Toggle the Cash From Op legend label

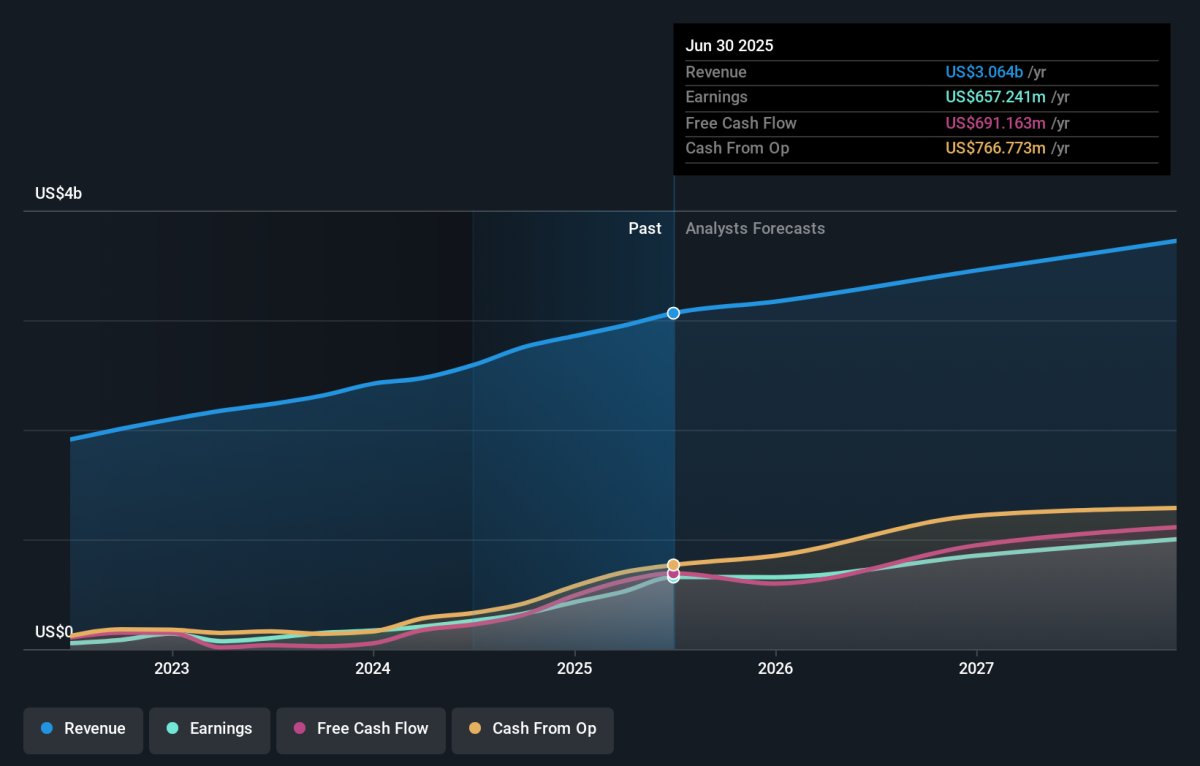[x=544, y=729]
